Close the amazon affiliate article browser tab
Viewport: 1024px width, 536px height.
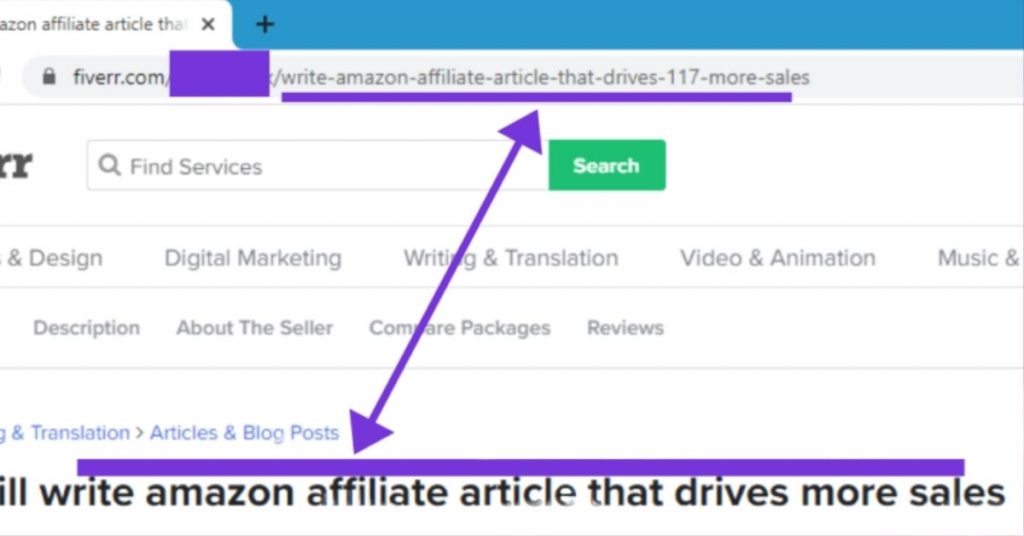coord(208,25)
